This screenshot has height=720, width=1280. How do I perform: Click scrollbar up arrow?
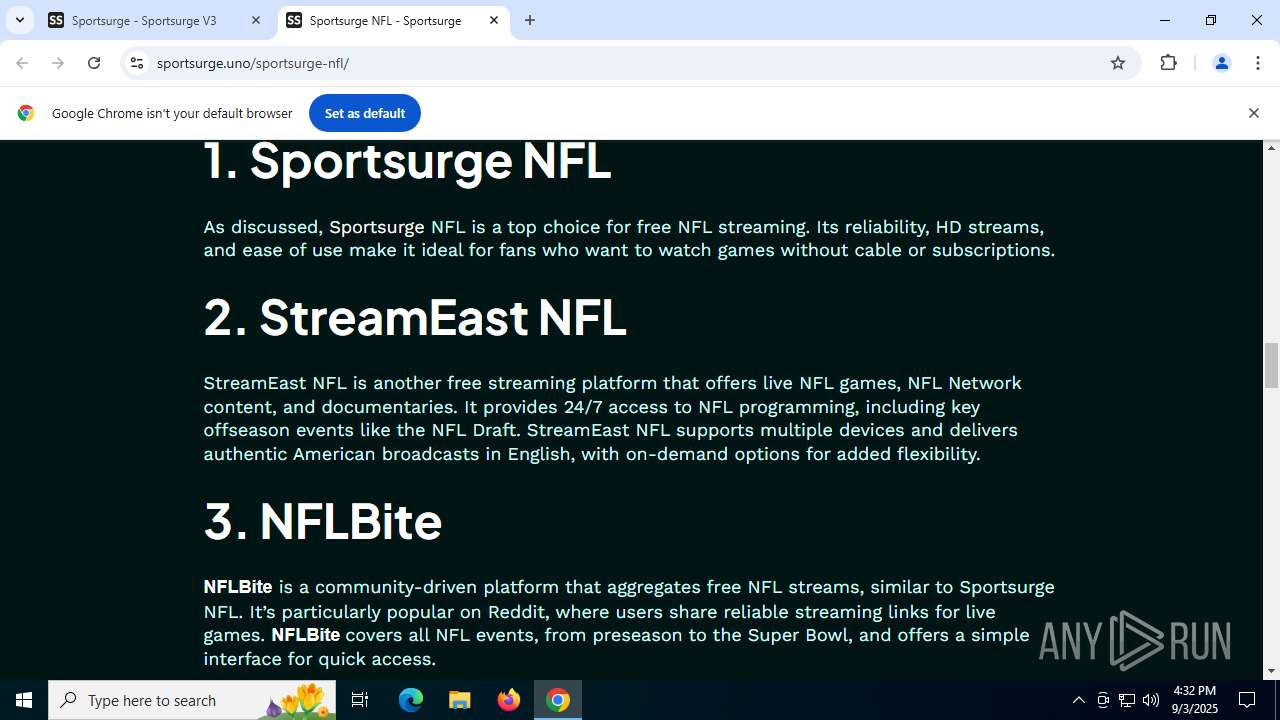pyautogui.click(x=1272, y=148)
